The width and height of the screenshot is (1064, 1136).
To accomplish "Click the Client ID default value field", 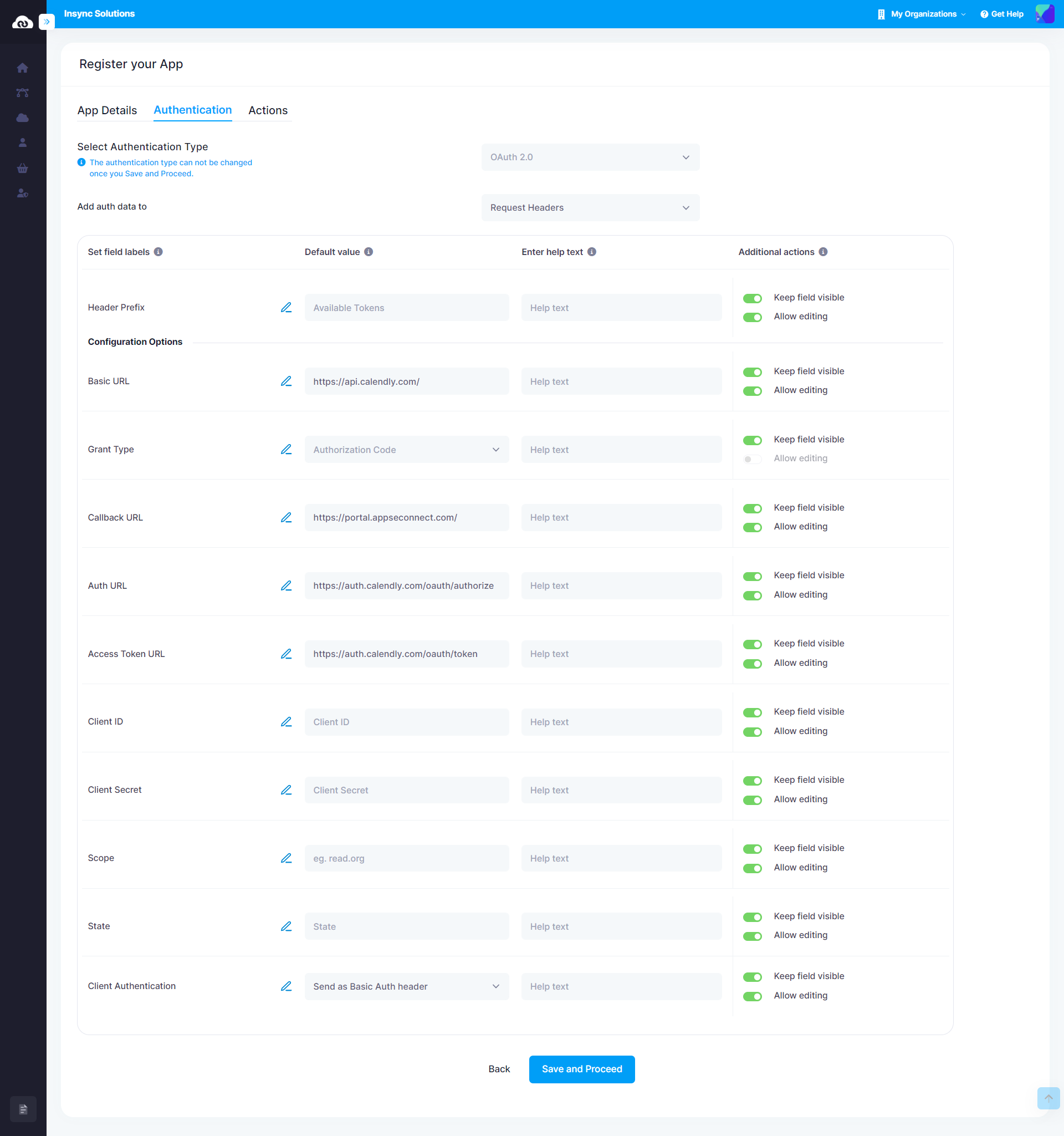I will tap(407, 722).
